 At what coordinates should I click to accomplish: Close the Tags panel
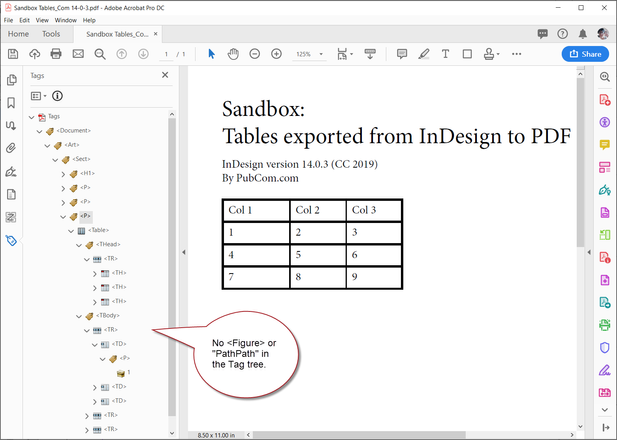[165, 75]
